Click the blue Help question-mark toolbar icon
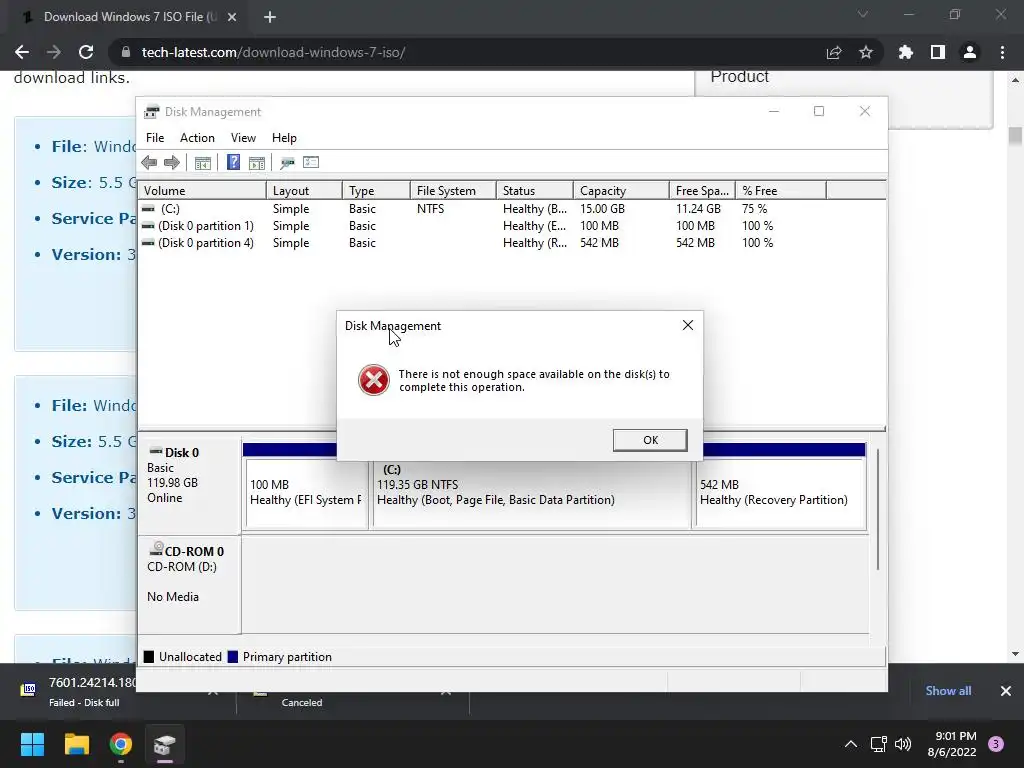The height and width of the screenshot is (768, 1024). (x=233, y=162)
